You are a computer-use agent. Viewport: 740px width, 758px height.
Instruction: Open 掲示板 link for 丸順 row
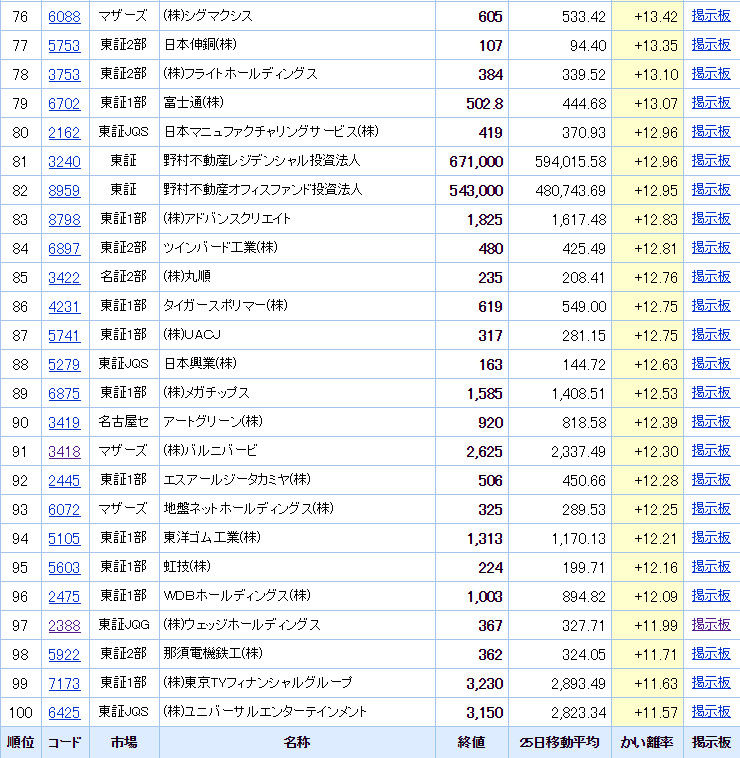[711, 277]
